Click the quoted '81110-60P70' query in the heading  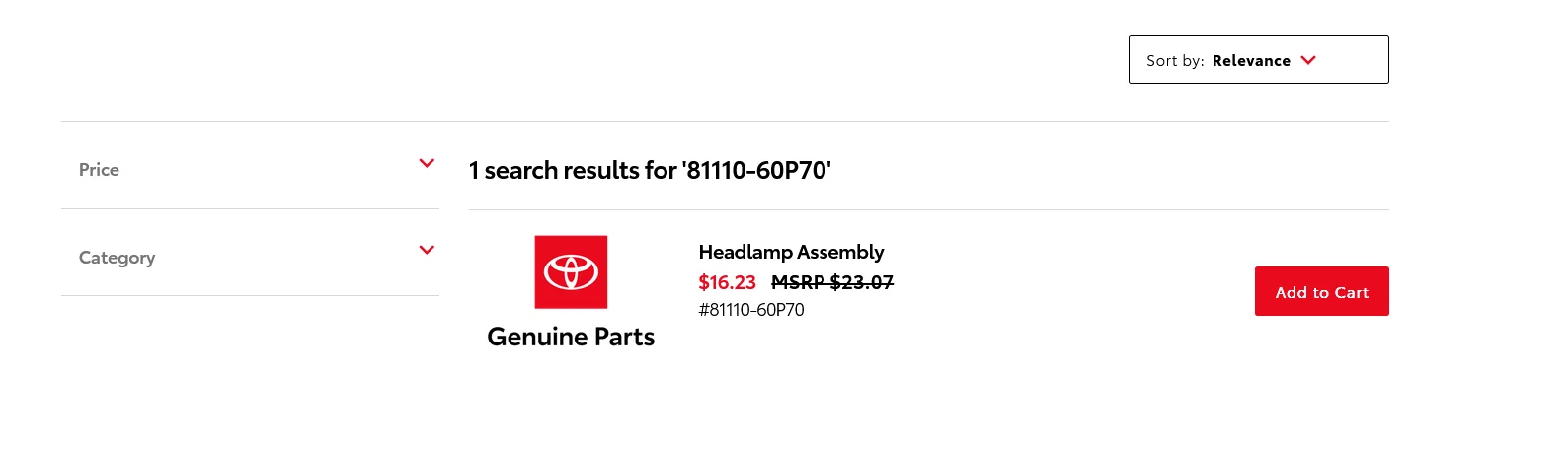(x=756, y=170)
